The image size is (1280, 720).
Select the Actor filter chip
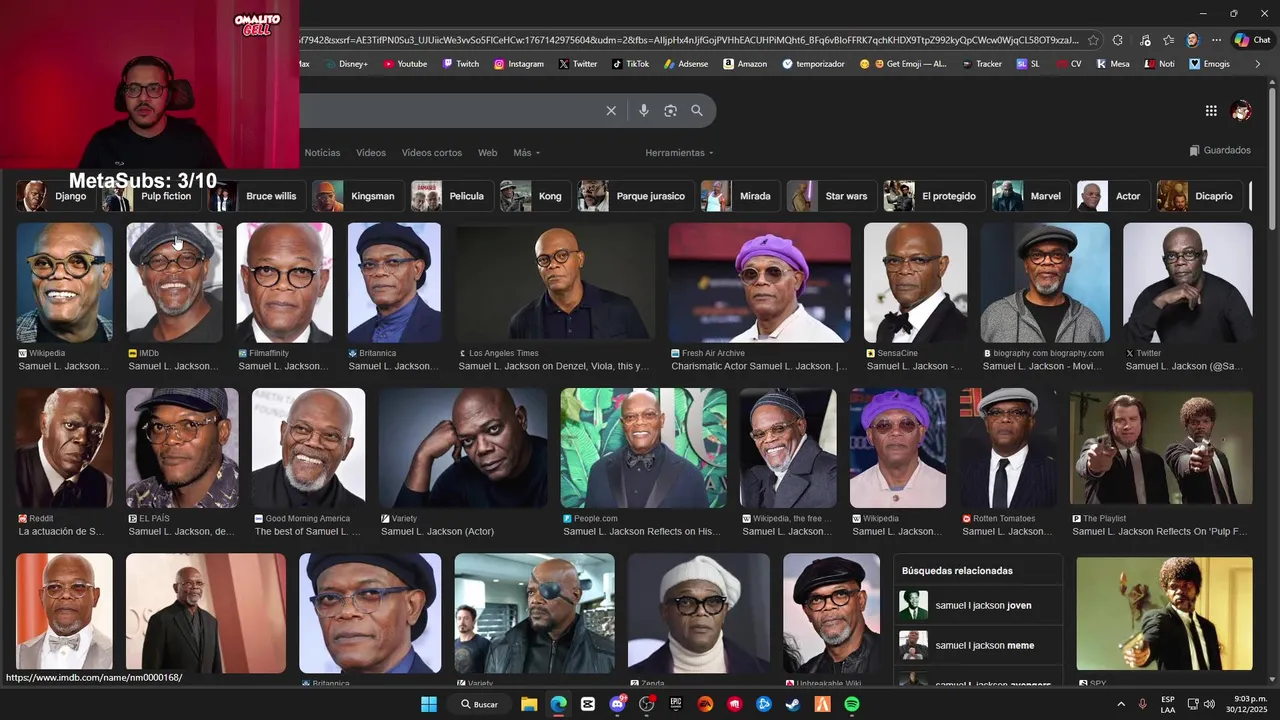tap(1113, 196)
